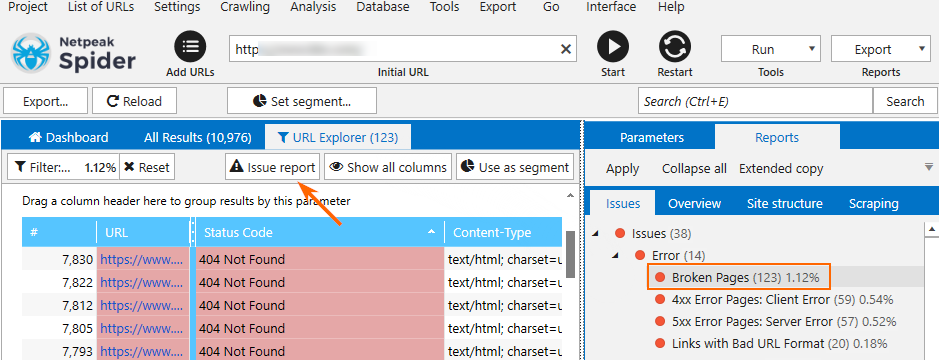The width and height of the screenshot is (939, 361).
Task: Sort by the URL column header
Action: tap(143, 233)
